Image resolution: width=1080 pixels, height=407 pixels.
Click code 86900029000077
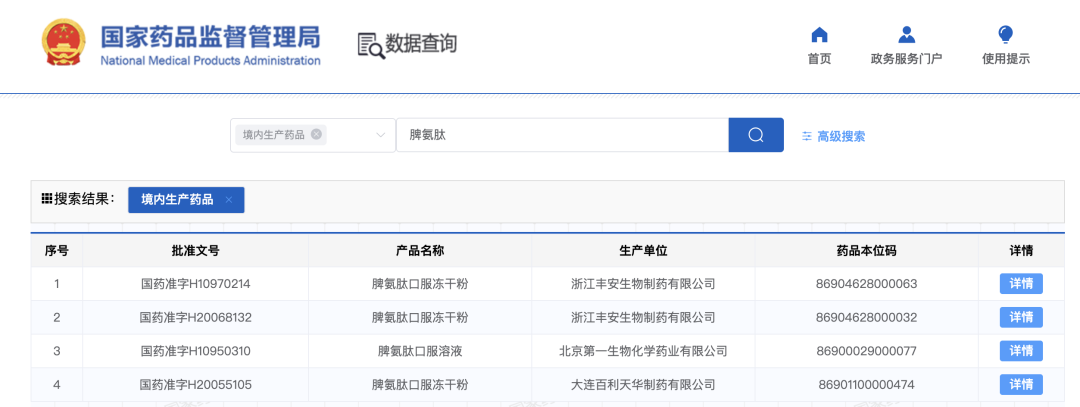pyautogui.click(x=866, y=351)
